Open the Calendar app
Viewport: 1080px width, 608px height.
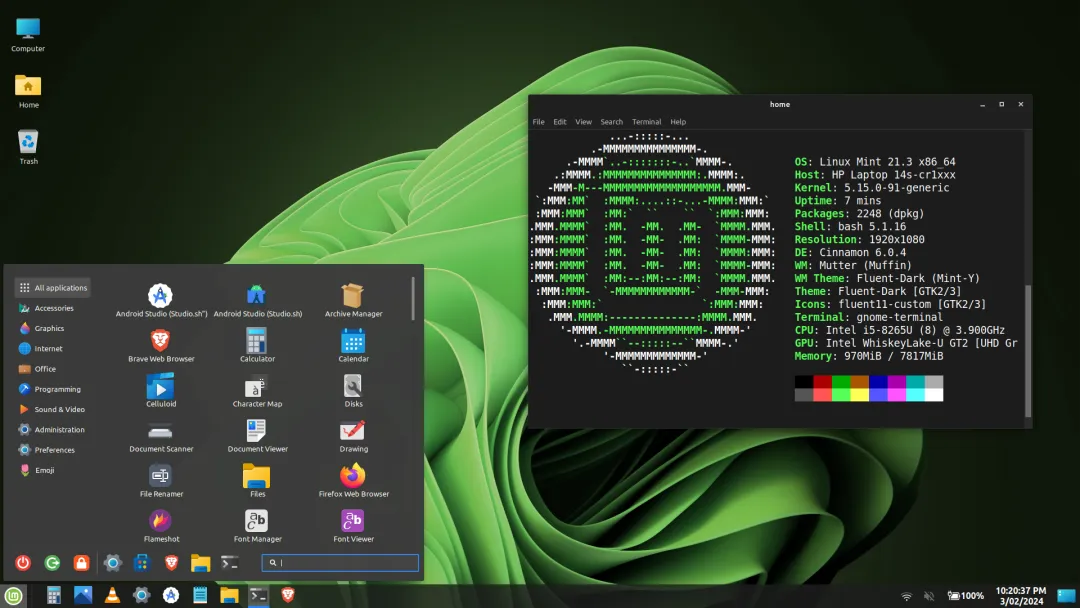tap(353, 346)
